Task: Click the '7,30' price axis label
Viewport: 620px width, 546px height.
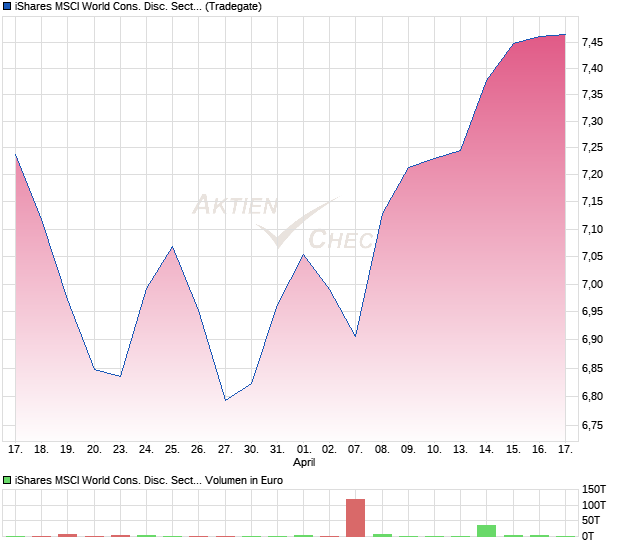Action: pyautogui.click(x=592, y=121)
